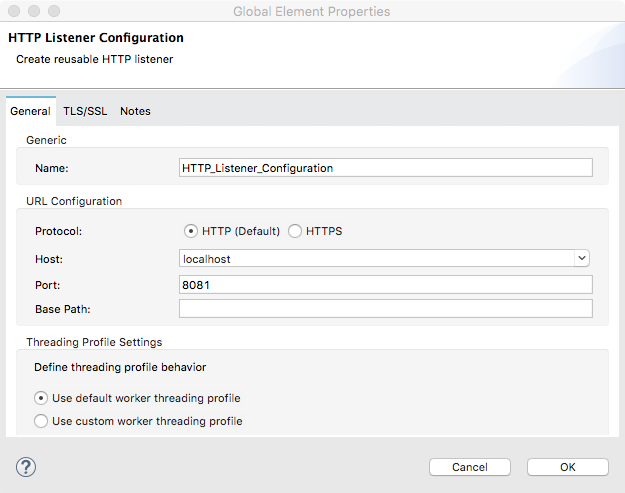
Task: Open the TLS/SSL tab
Action: (x=85, y=111)
